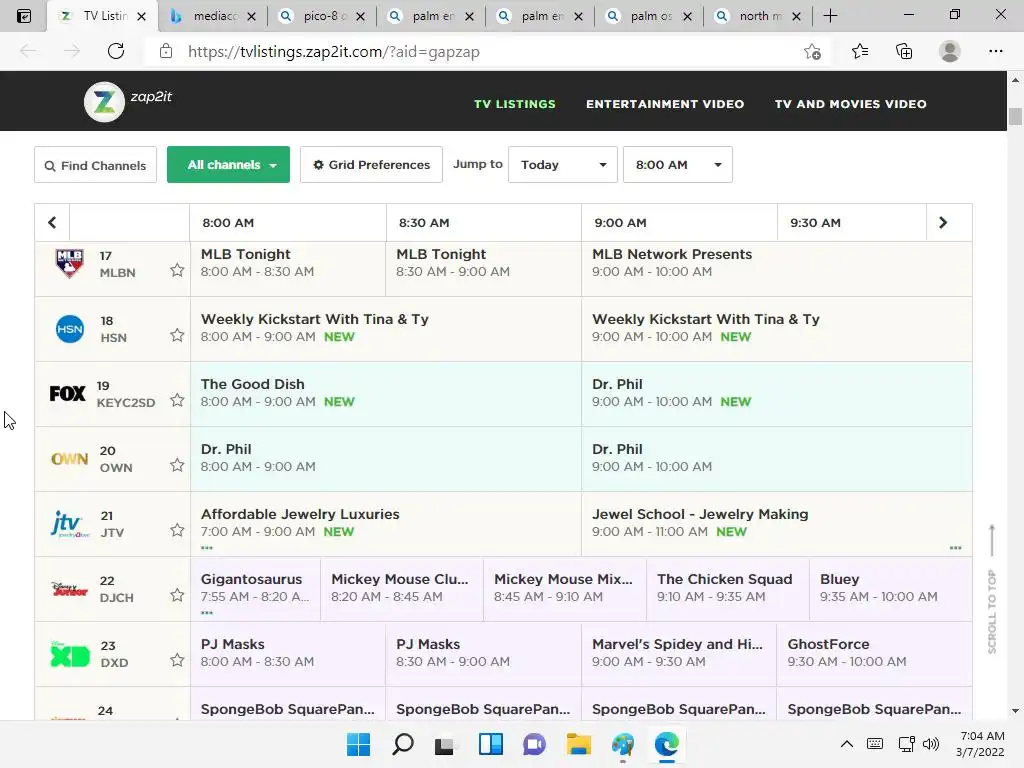1024x768 pixels.
Task: Click the zap2it logo
Action: 128,101
